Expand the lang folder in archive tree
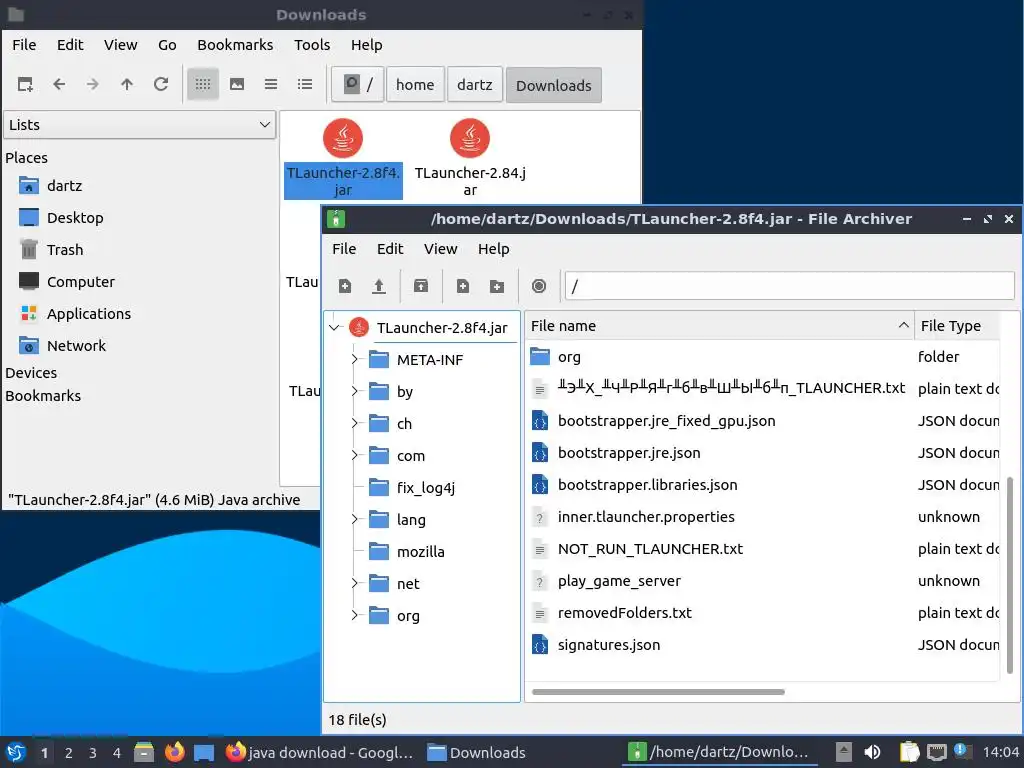The height and width of the screenshot is (768, 1024). coord(355,519)
